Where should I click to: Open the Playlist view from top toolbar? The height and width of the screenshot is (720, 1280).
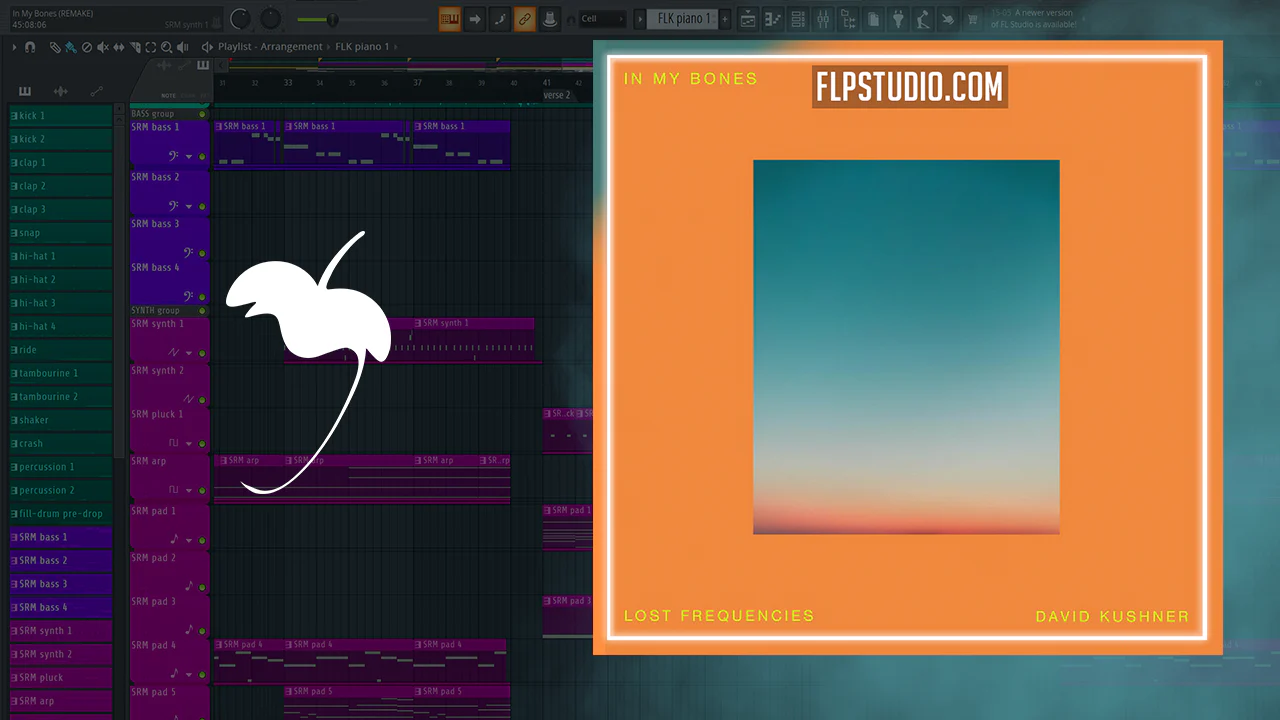749,19
